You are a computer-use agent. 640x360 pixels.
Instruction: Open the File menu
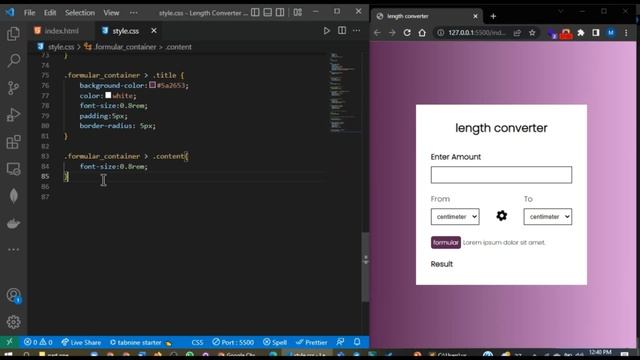tap(29, 13)
